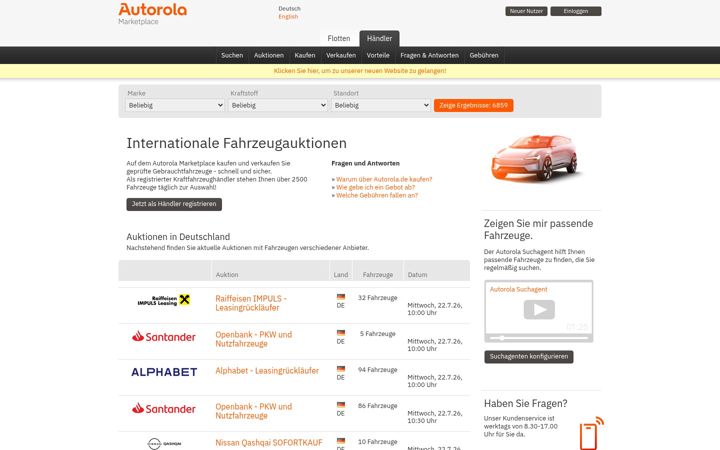Viewport: 720px width, 450px height.
Task: Click the Autorola Marketplace logo
Action: (x=152, y=14)
